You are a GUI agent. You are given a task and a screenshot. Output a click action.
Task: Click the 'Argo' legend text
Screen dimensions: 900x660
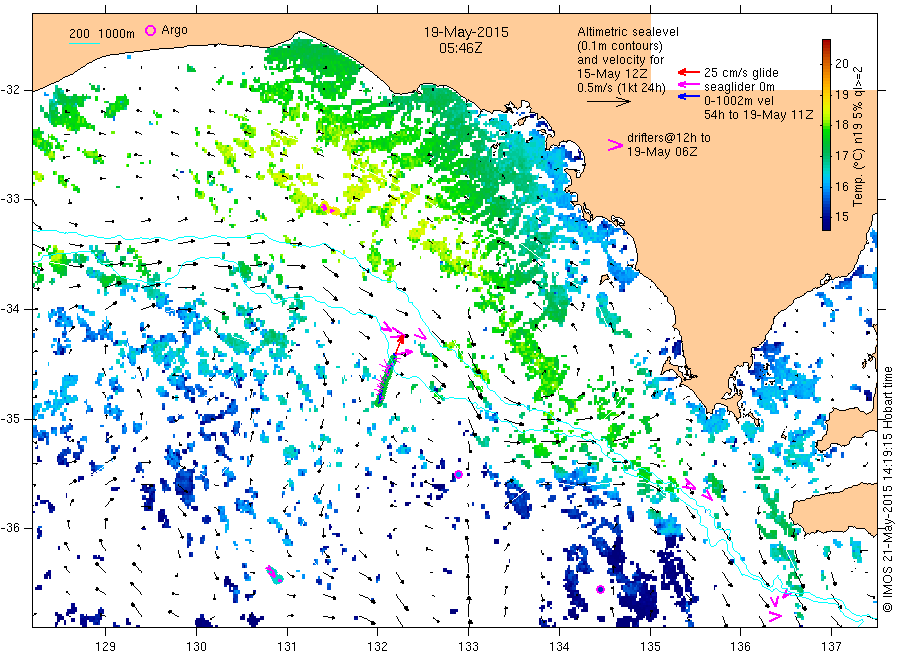pyautogui.click(x=174, y=30)
